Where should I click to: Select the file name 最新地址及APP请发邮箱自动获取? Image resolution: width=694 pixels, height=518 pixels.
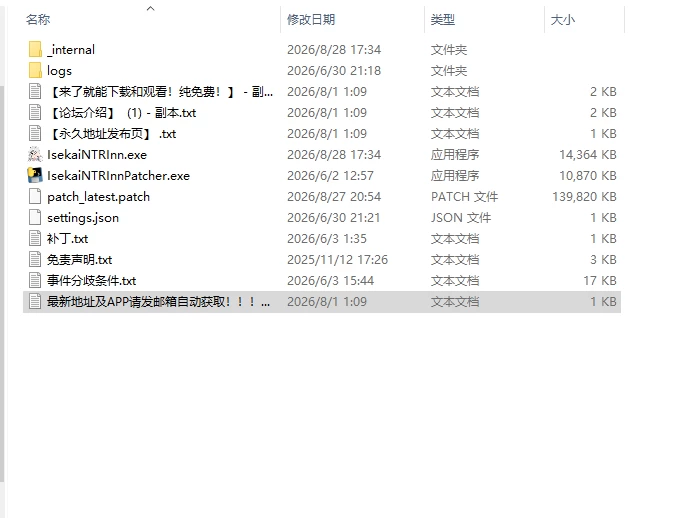pyautogui.click(x=158, y=302)
